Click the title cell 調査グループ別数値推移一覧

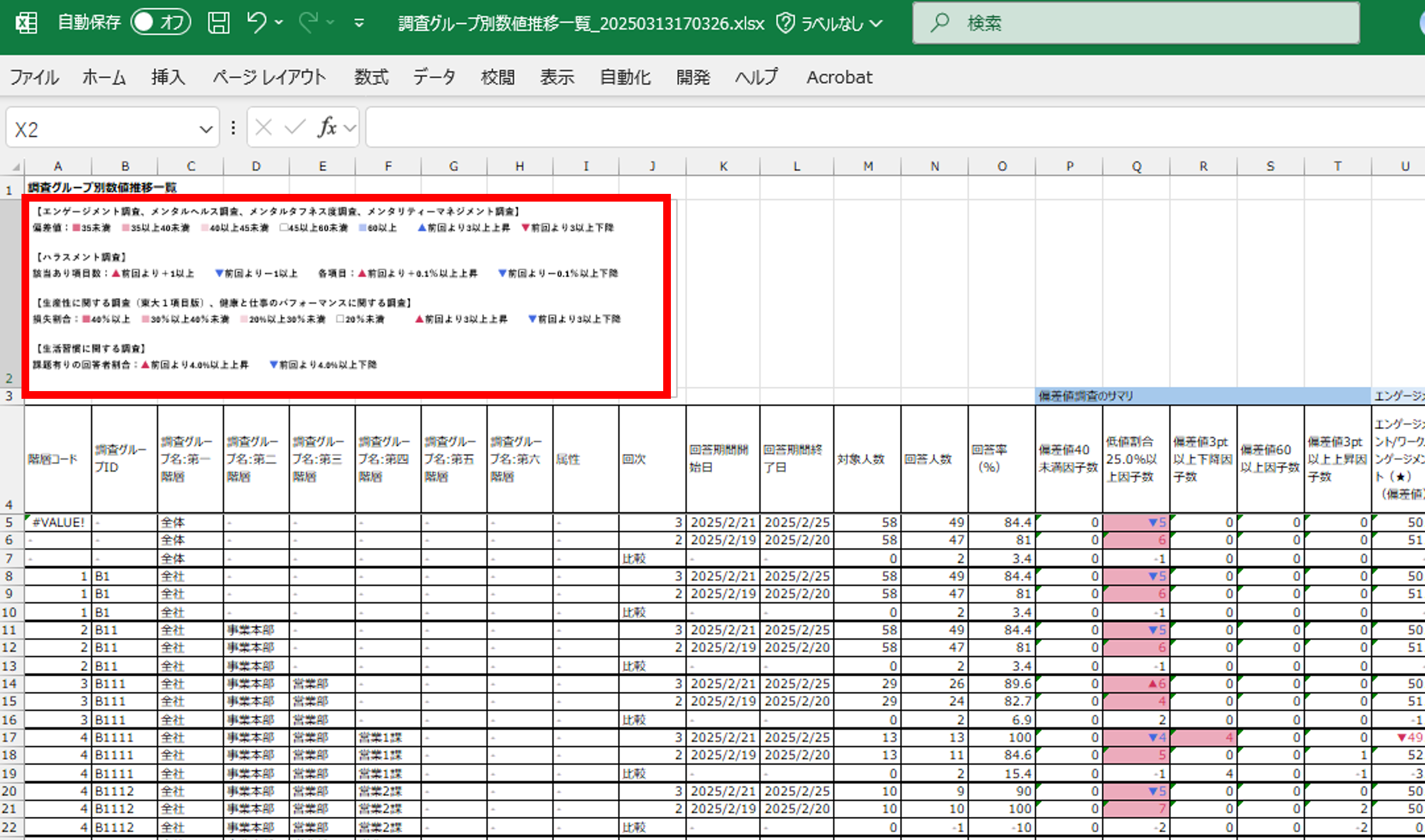[102, 187]
